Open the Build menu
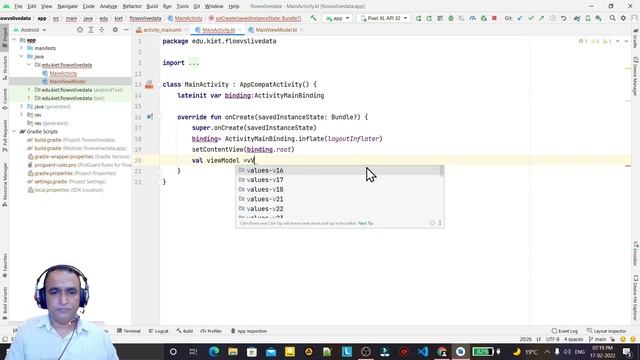Viewport: 640px width, 360px height. [x=152, y=7]
